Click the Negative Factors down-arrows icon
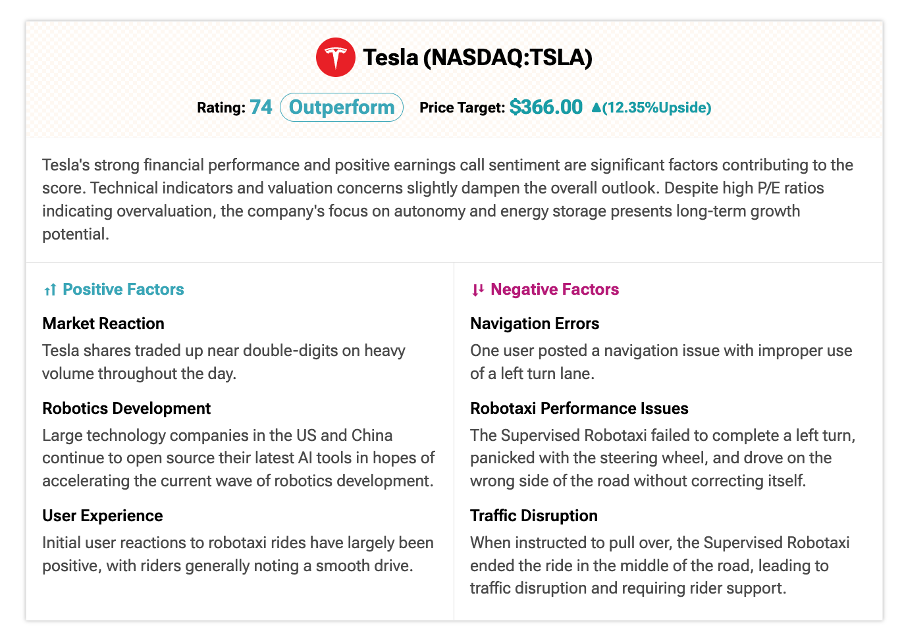Viewport: 902px width, 638px height. tap(477, 290)
